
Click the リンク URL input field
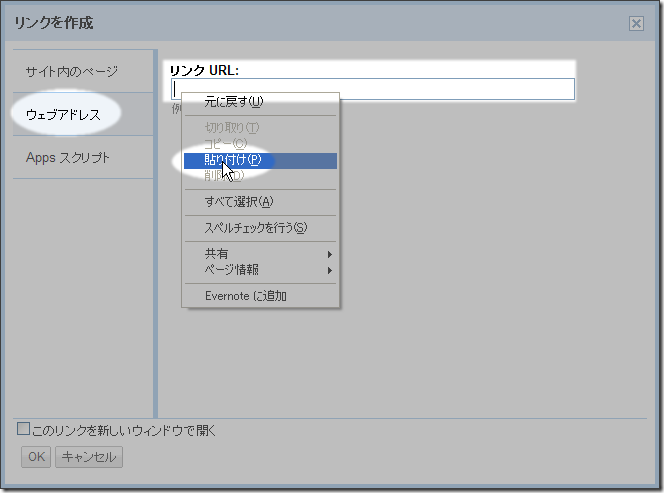373,89
